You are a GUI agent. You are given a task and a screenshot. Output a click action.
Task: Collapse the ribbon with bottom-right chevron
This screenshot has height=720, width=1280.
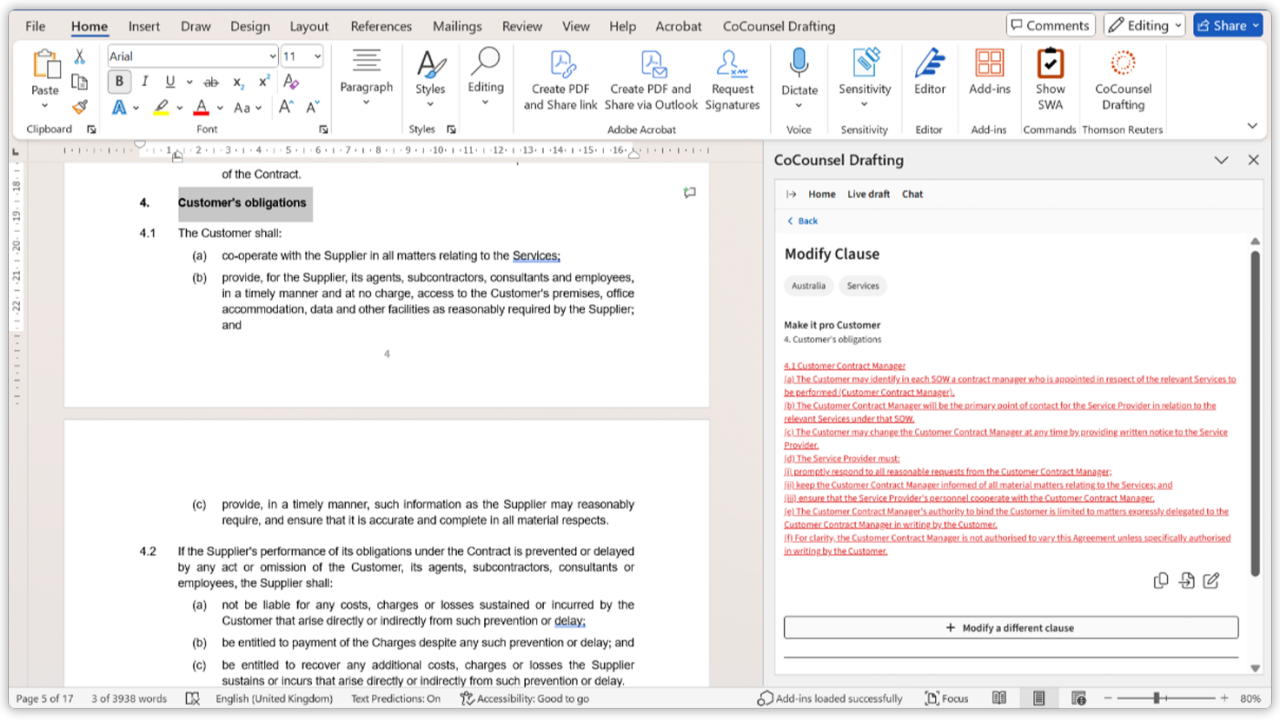pos(1252,126)
